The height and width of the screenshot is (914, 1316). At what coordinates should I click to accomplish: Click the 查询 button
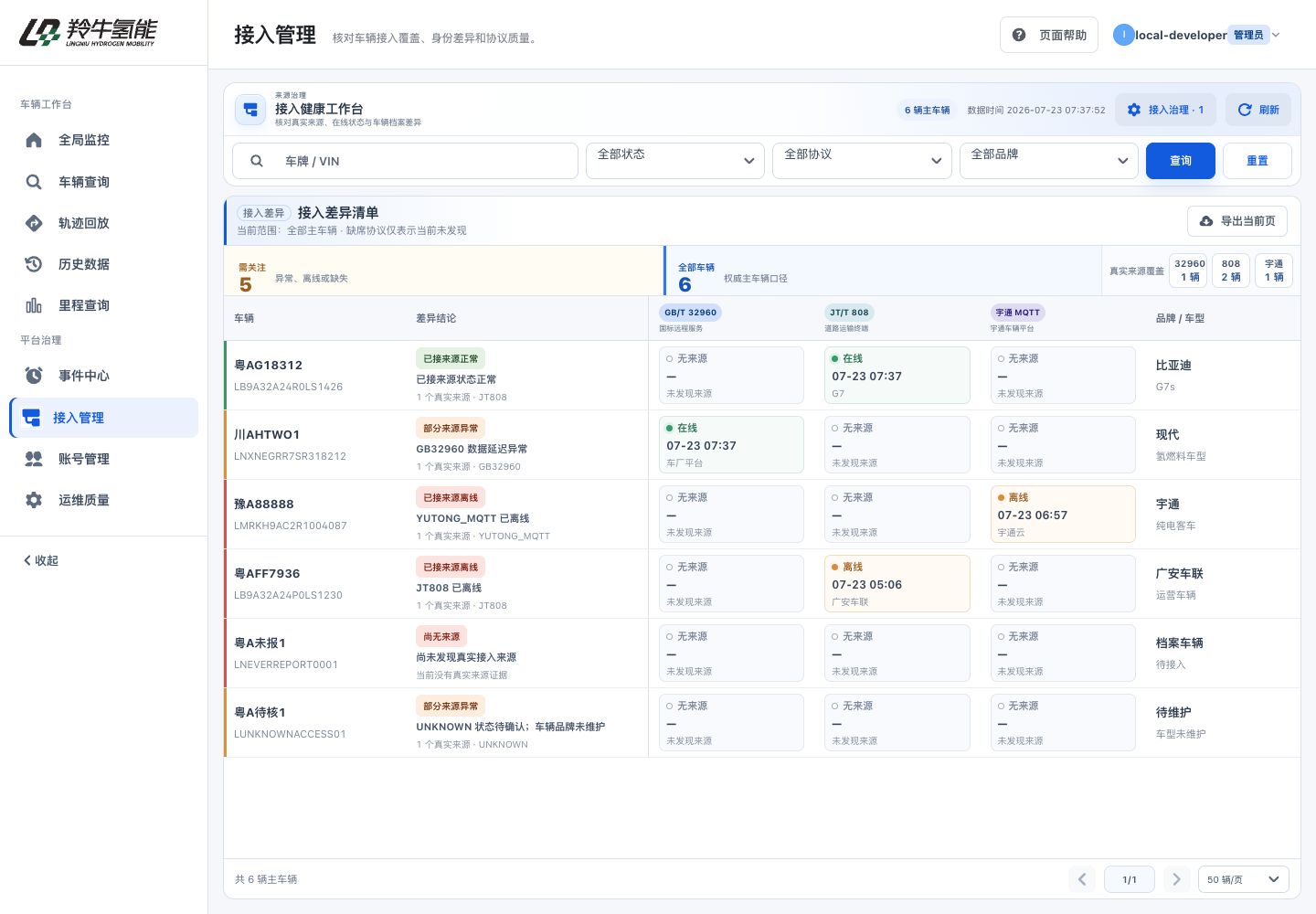coord(1181,161)
